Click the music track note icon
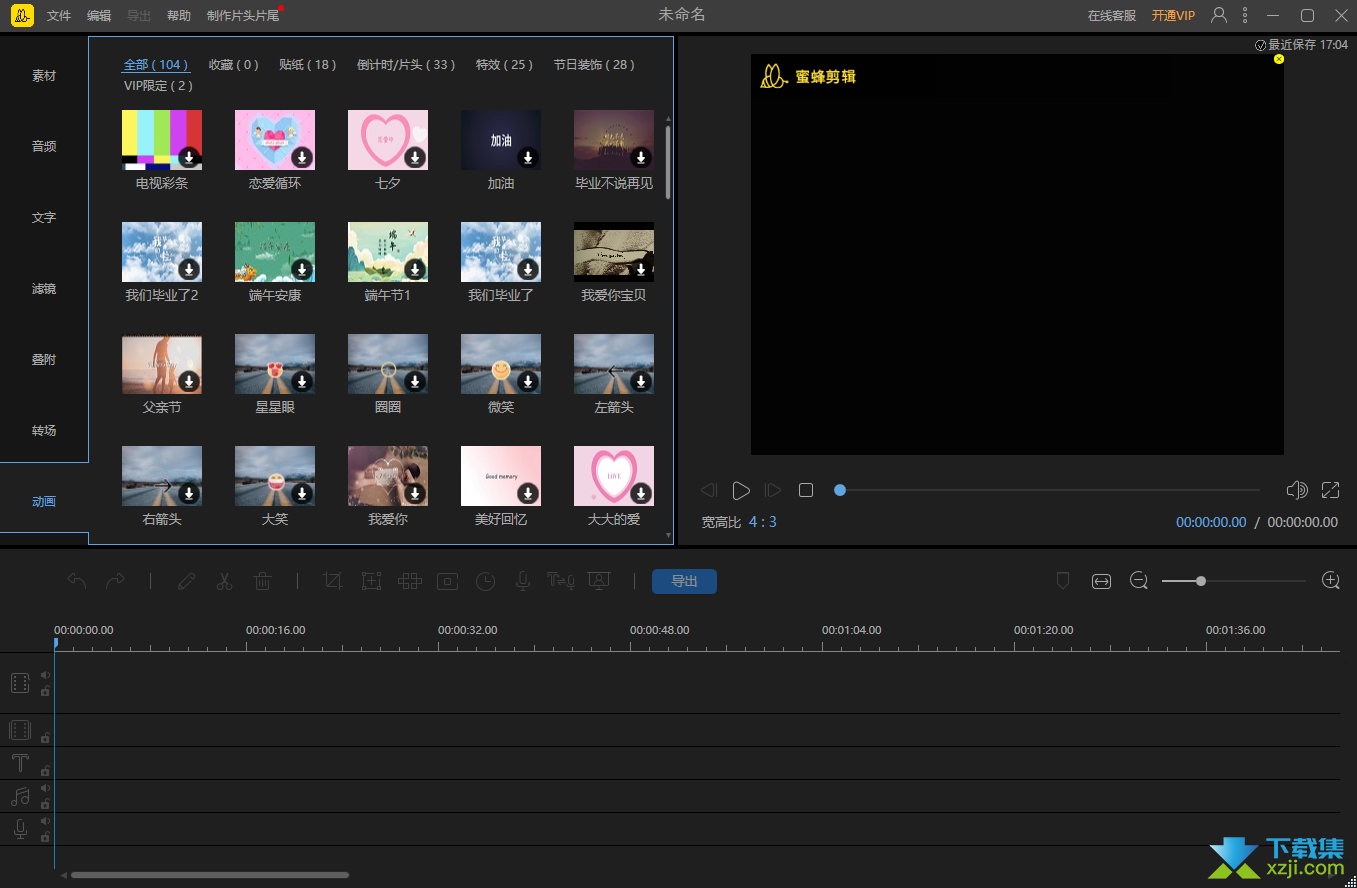This screenshot has width=1357, height=888. click(x=20, y=797)
